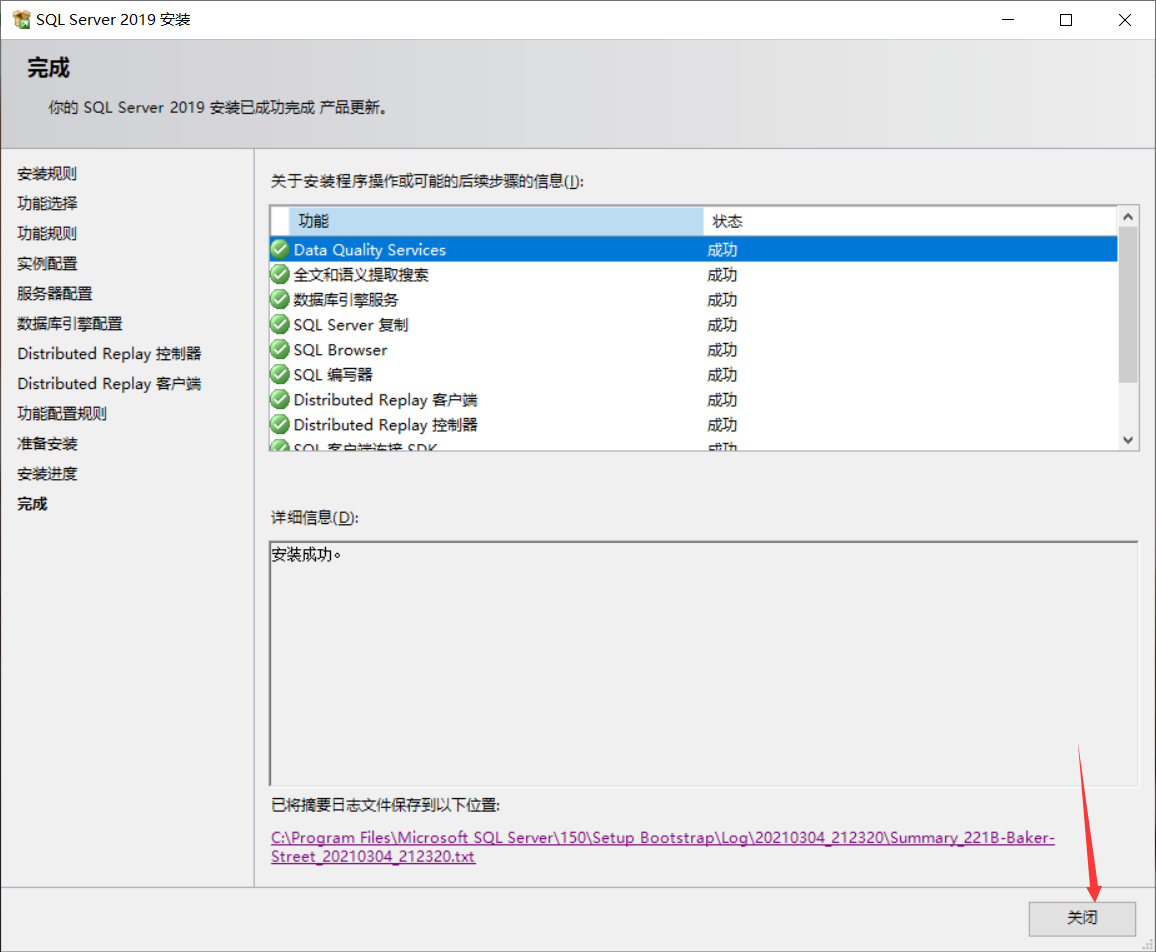Click the 功能选择 step in sidebar
The width and height of the screenshot is (1156, 952).
tap(47, 204)
